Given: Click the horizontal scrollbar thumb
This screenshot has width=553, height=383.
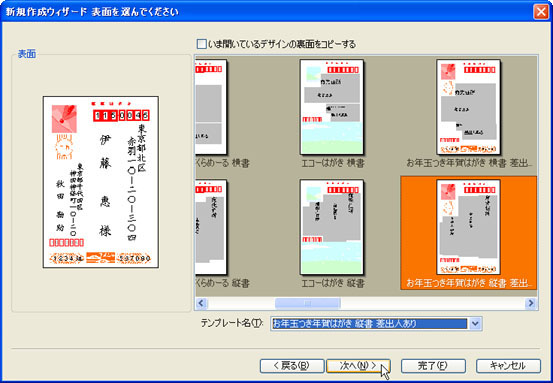Looking at the screenshot, I should (308, 303).
